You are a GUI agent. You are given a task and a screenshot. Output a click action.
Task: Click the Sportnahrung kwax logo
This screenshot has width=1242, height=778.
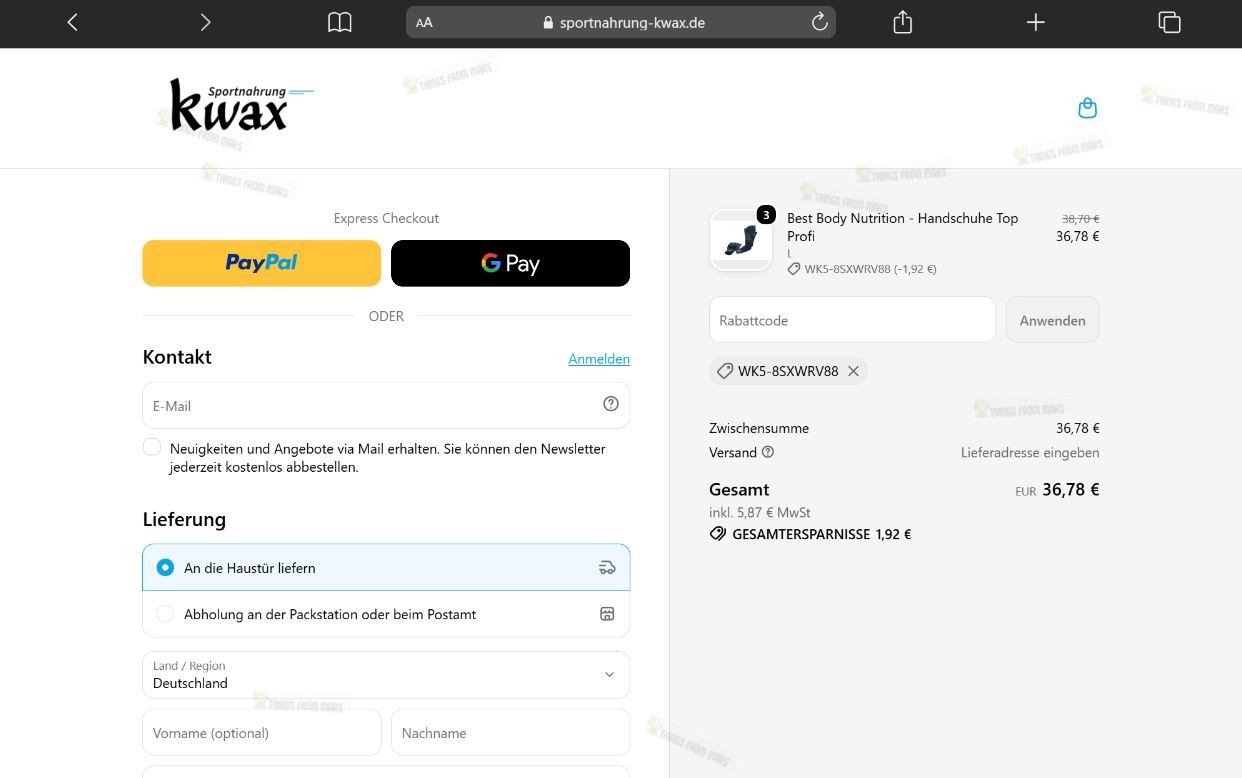pyautogui.click(x=240, y=106)
